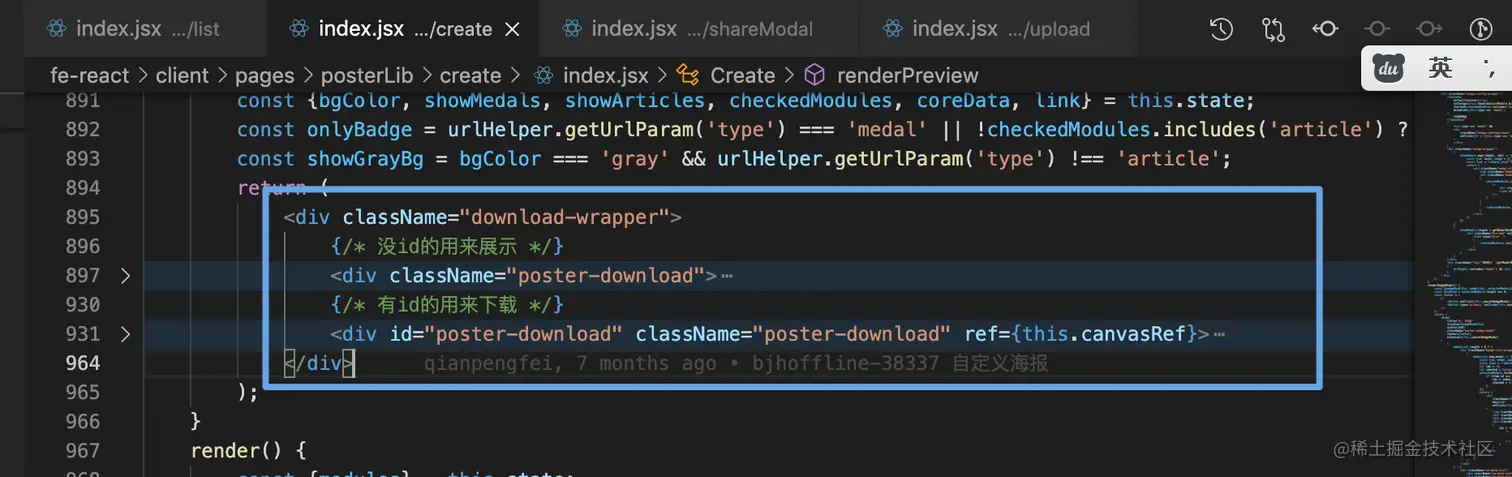Open the renderPreview method breadcrumb symbol
The height and width of the screenshot is (477, 1512).
[x=907, y=75]
